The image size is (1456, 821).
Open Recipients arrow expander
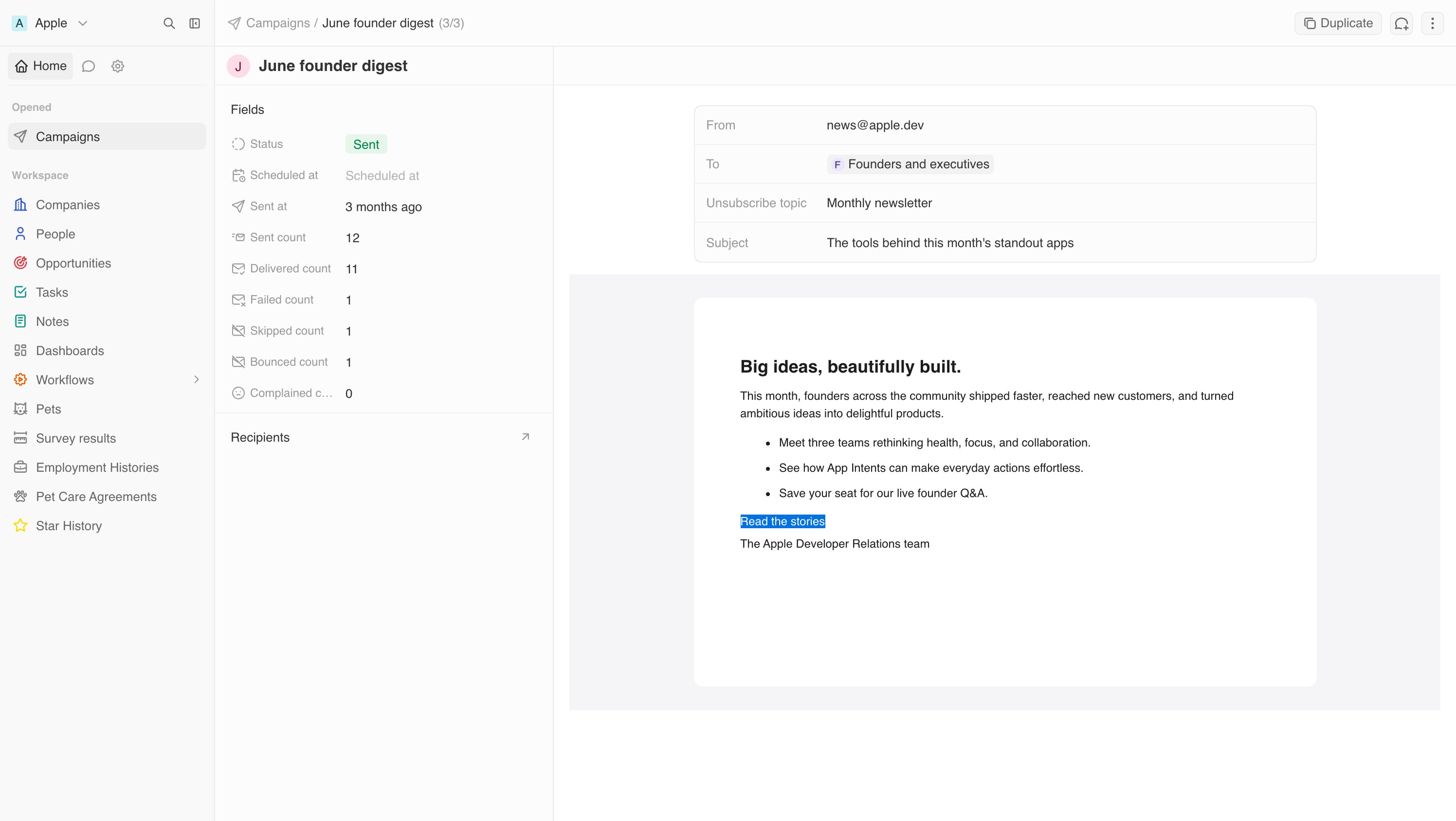(525, 437)
